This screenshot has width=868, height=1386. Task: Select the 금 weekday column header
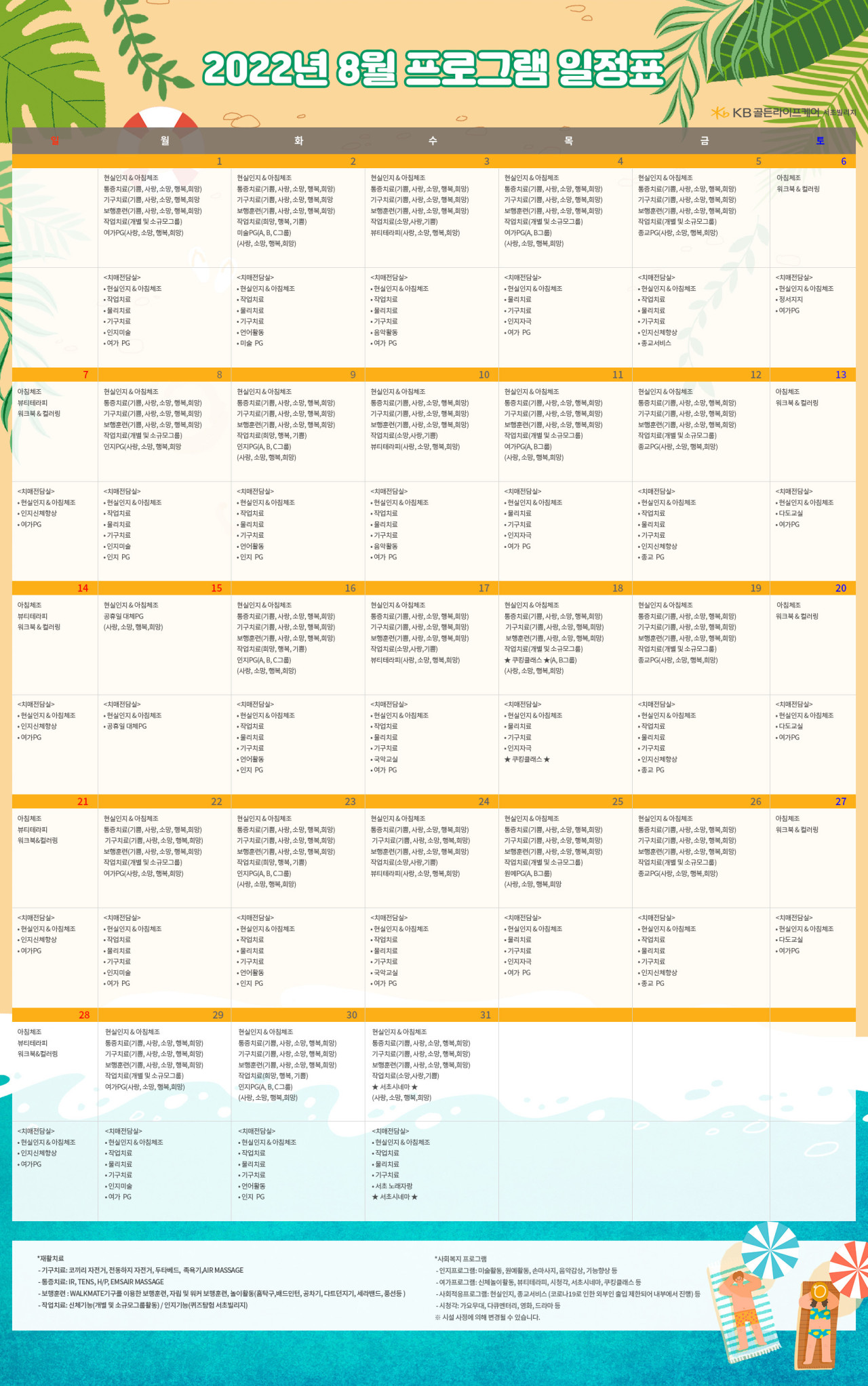coord(705,140)
